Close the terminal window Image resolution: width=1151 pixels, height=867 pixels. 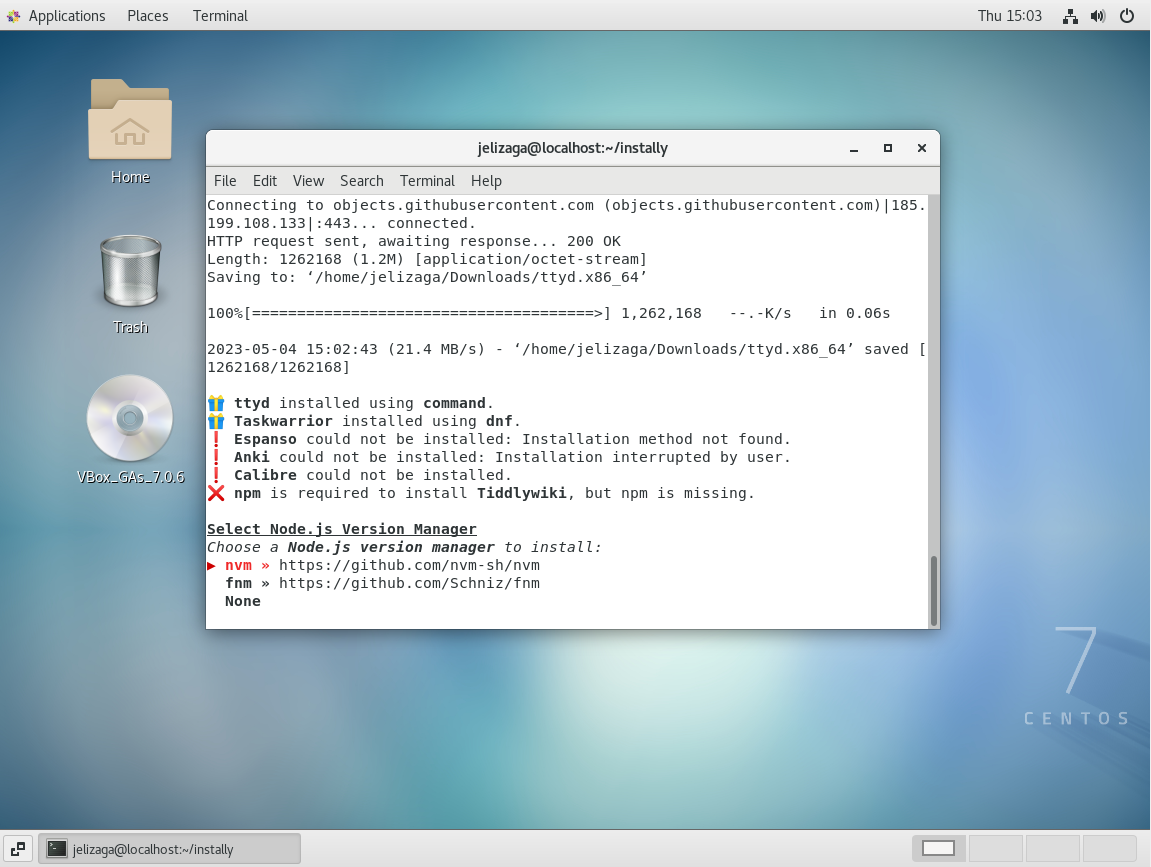click(x=922, y=148)
